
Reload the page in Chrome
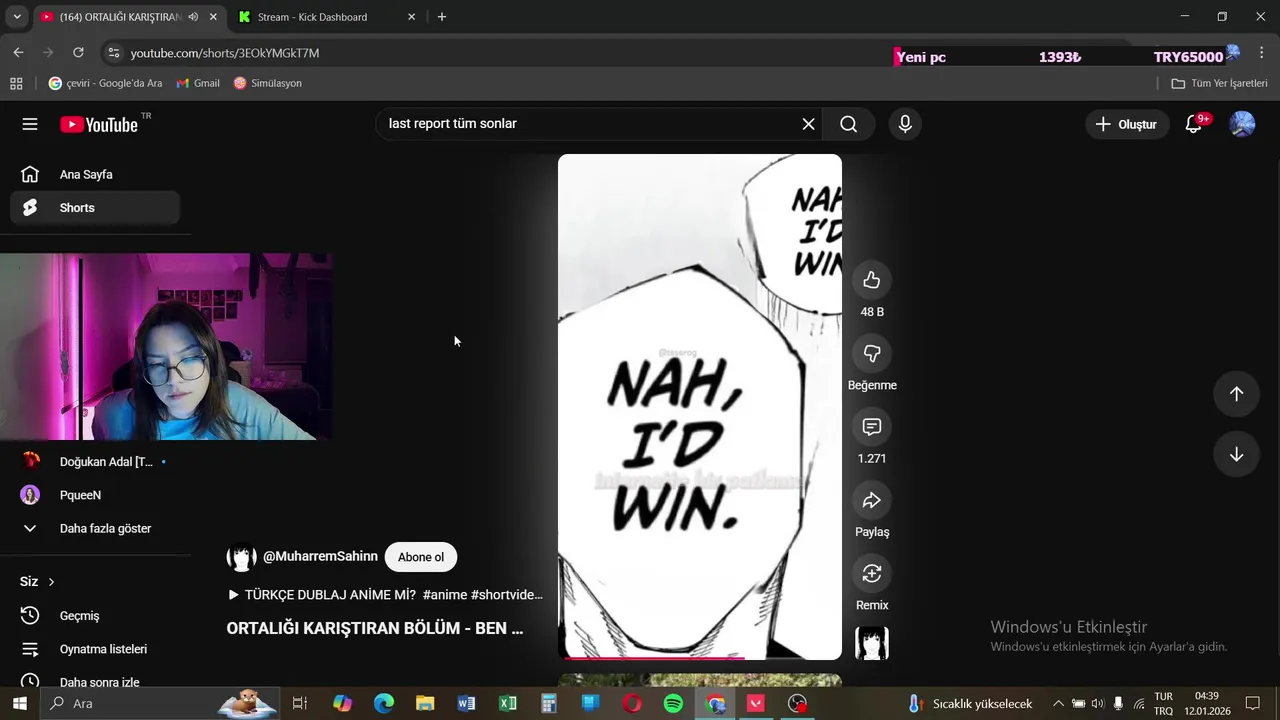pos(78,53)
